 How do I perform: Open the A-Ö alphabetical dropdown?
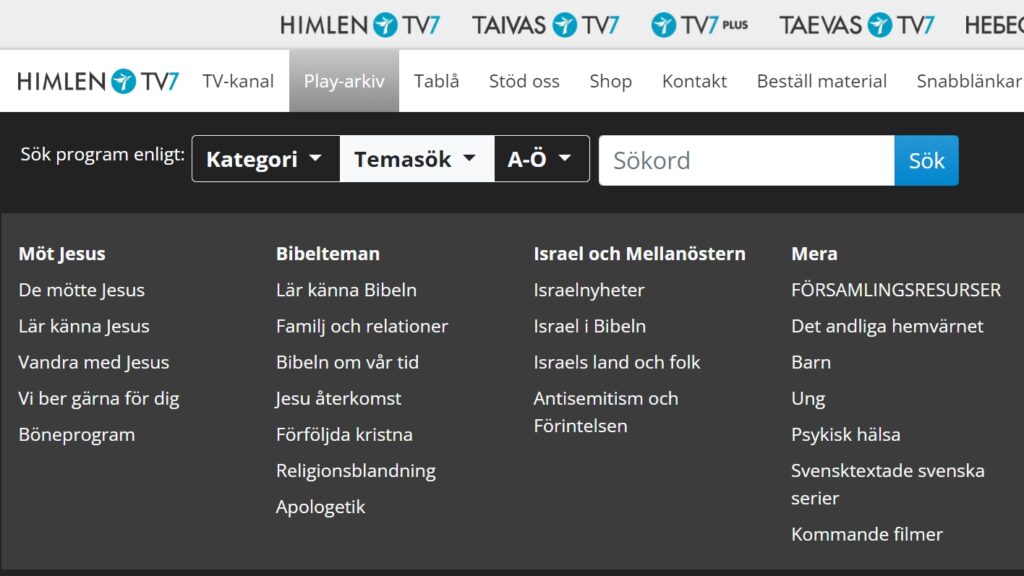point(540,159)
